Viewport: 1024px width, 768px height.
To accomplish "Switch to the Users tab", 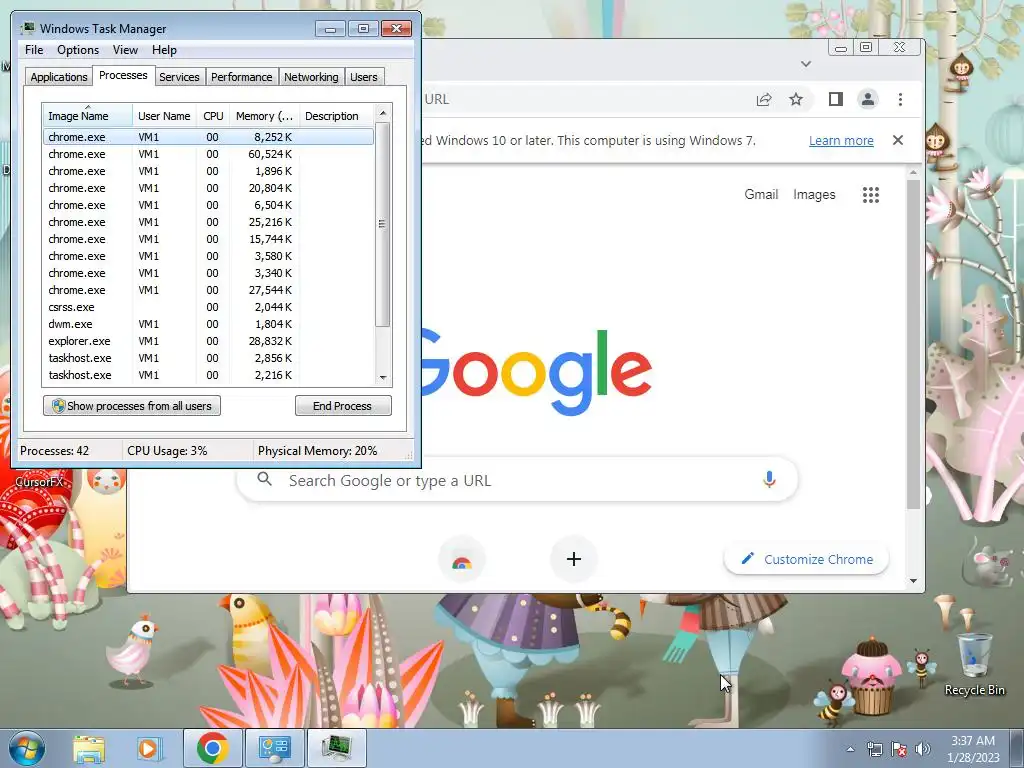I will point(364,77).
